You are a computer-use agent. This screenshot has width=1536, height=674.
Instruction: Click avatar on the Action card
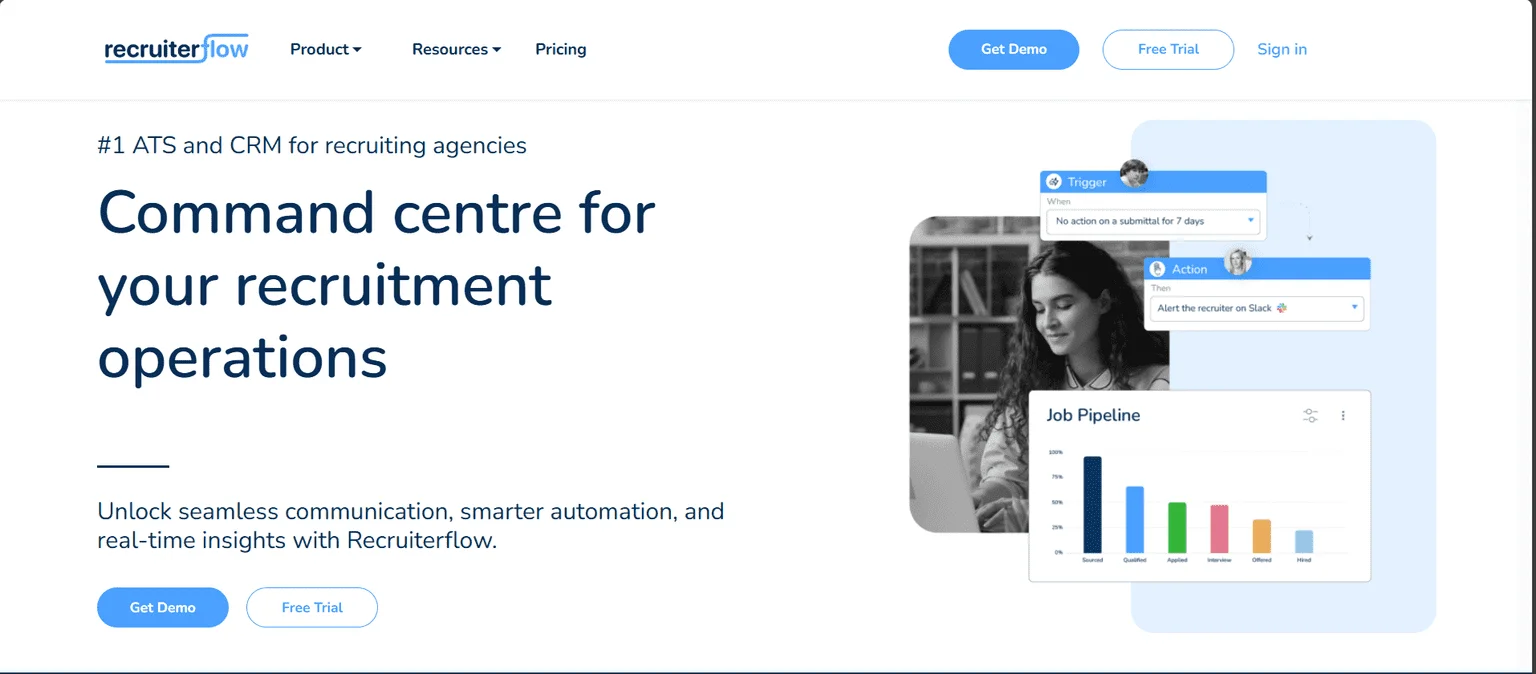1239,261
